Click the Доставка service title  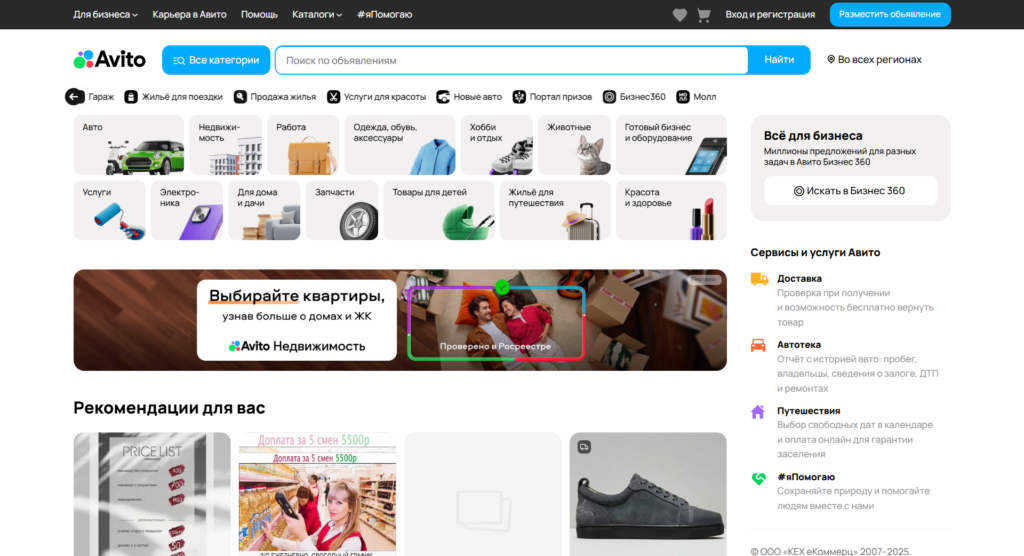[x=799, y=278]
